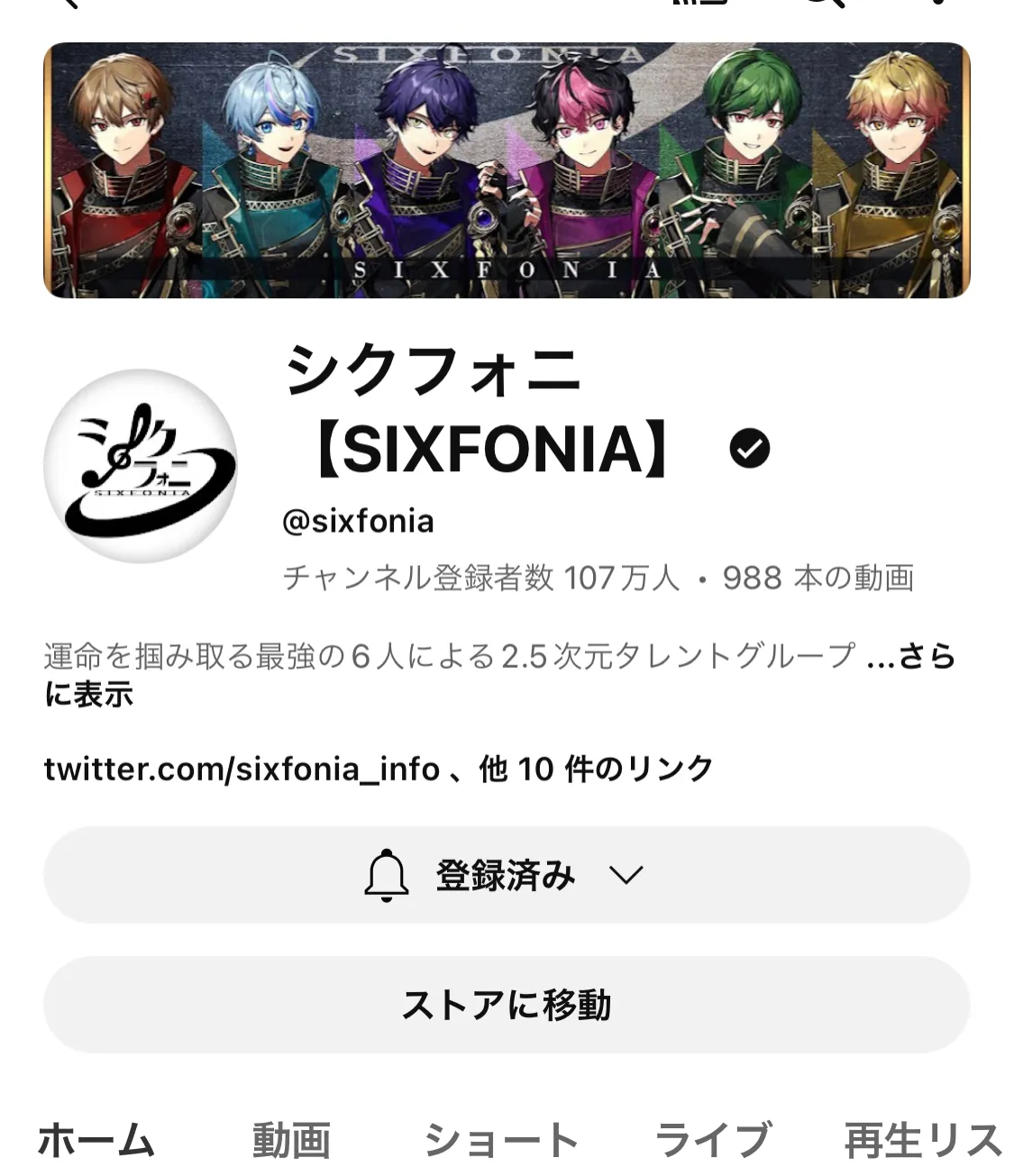The image size is (1014, 1176).
Task: Click the シクフォニ【SIXFONIA】 channel title
Action: (482, 411)
